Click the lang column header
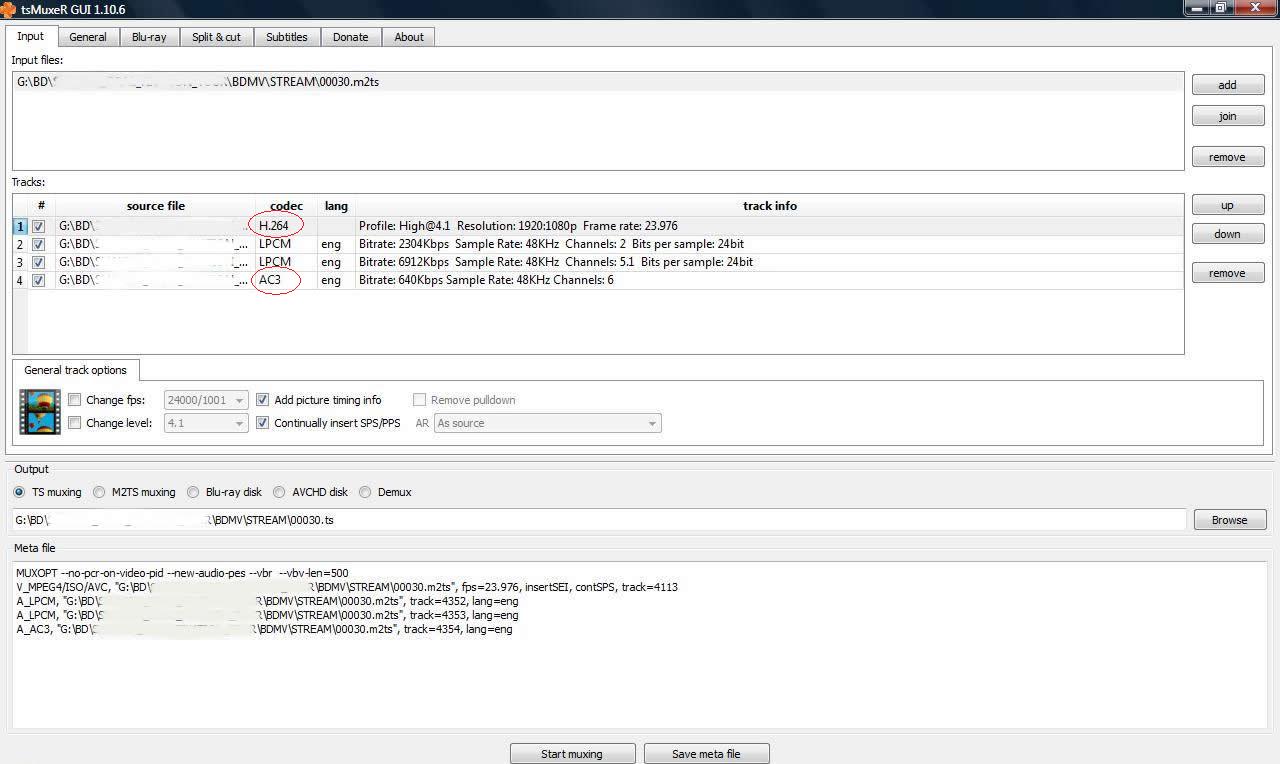1280x764 pixels. (x=336, y=206)
